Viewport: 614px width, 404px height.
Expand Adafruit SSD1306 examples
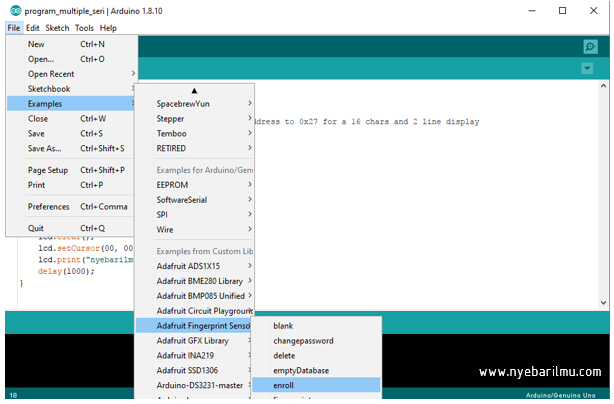(194, 370)
